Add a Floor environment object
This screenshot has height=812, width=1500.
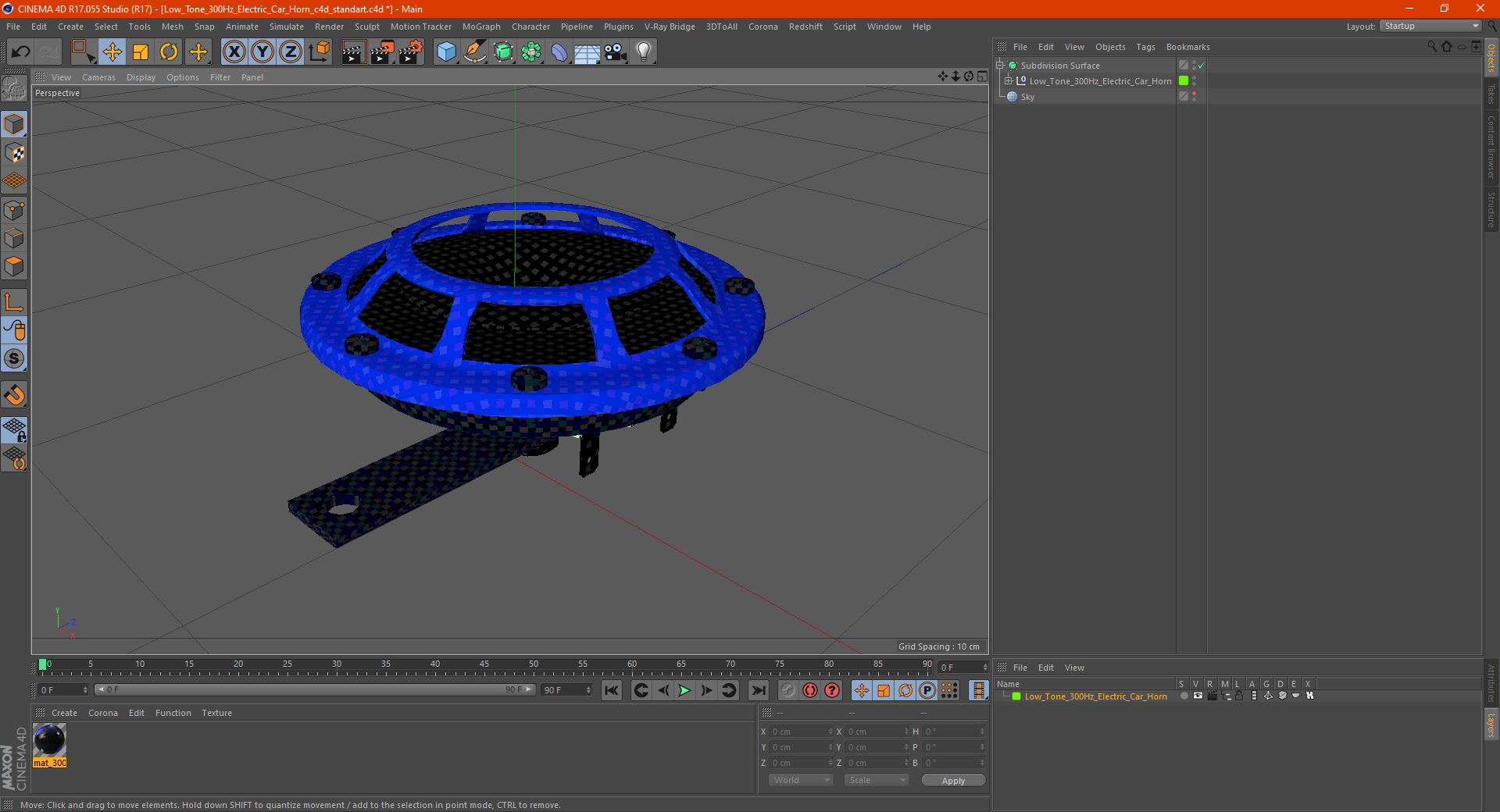[x=587, y=52]
